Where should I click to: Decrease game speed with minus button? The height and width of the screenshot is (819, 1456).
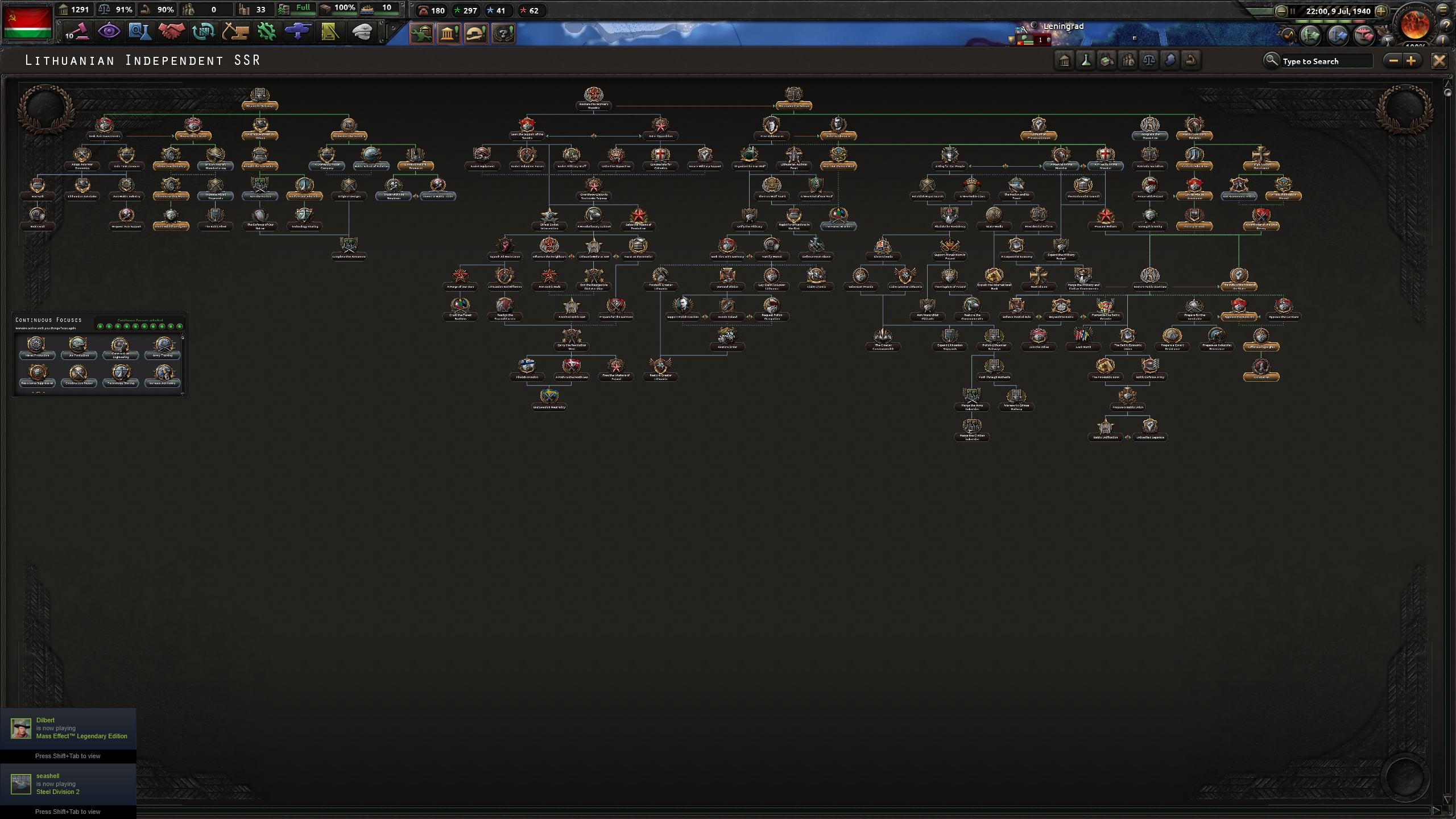tap(1281, 11)
